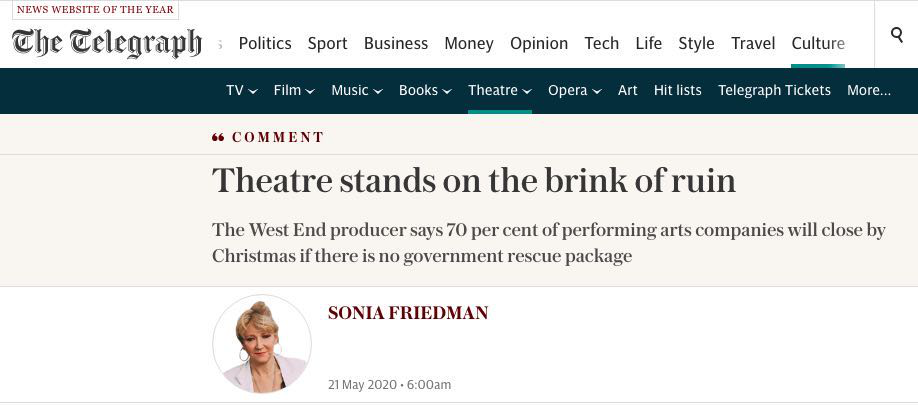Screen dimensions: 918x405
Task: Open the More... menu
Action: tap(869, 90)
